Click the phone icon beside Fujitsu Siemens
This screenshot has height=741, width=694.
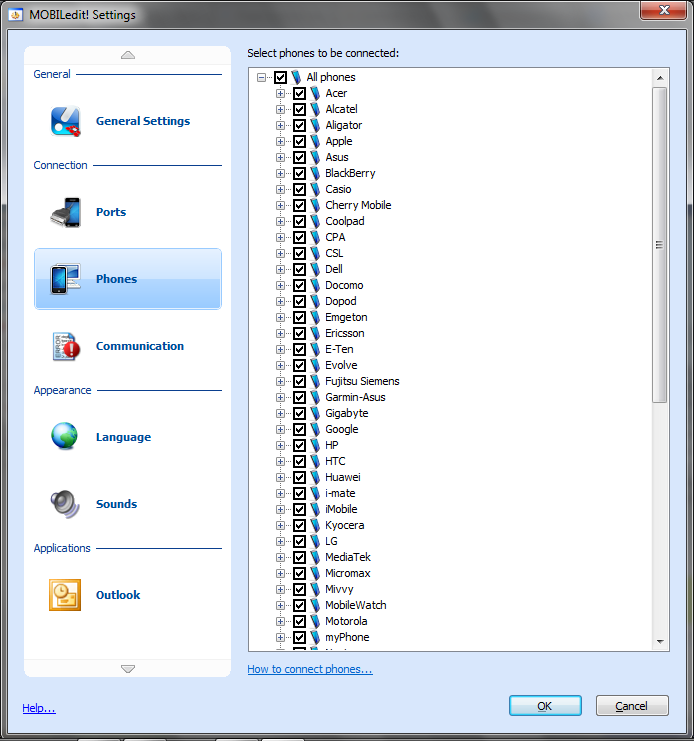pos(315,381)
